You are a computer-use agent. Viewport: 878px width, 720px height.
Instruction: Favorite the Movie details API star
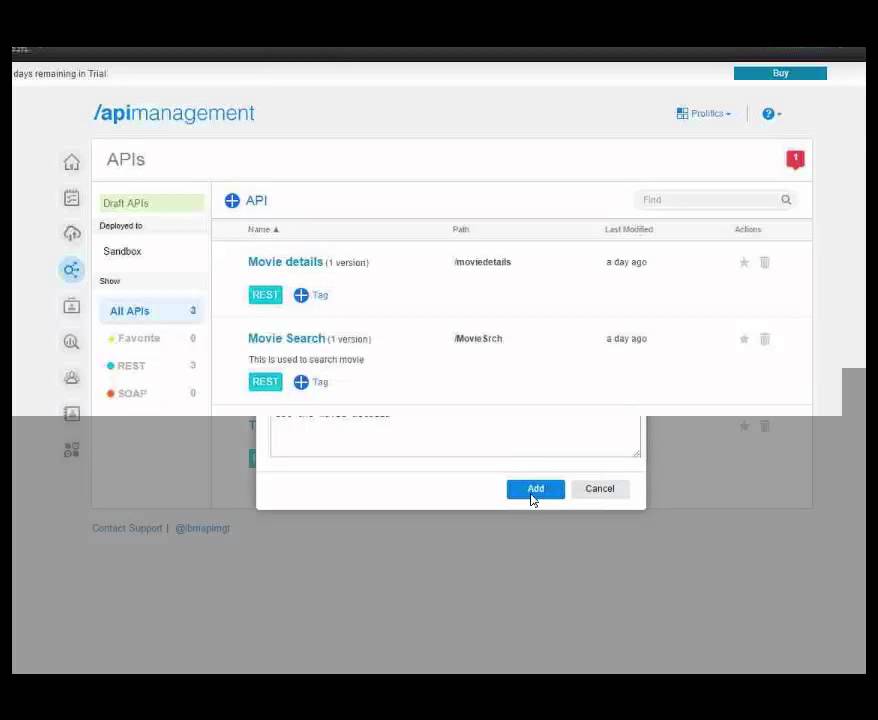click(744, 262)
